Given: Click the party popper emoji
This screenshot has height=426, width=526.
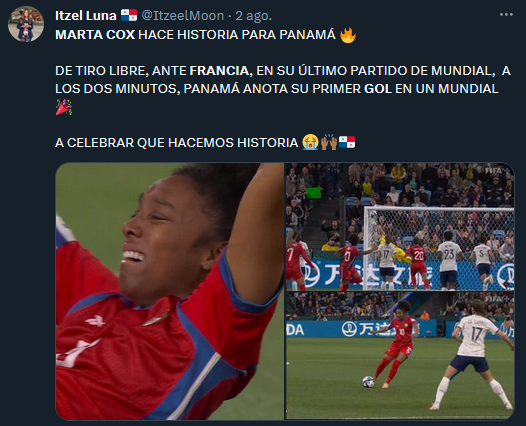Looking at the screenshot, I should tap(64, 107).
